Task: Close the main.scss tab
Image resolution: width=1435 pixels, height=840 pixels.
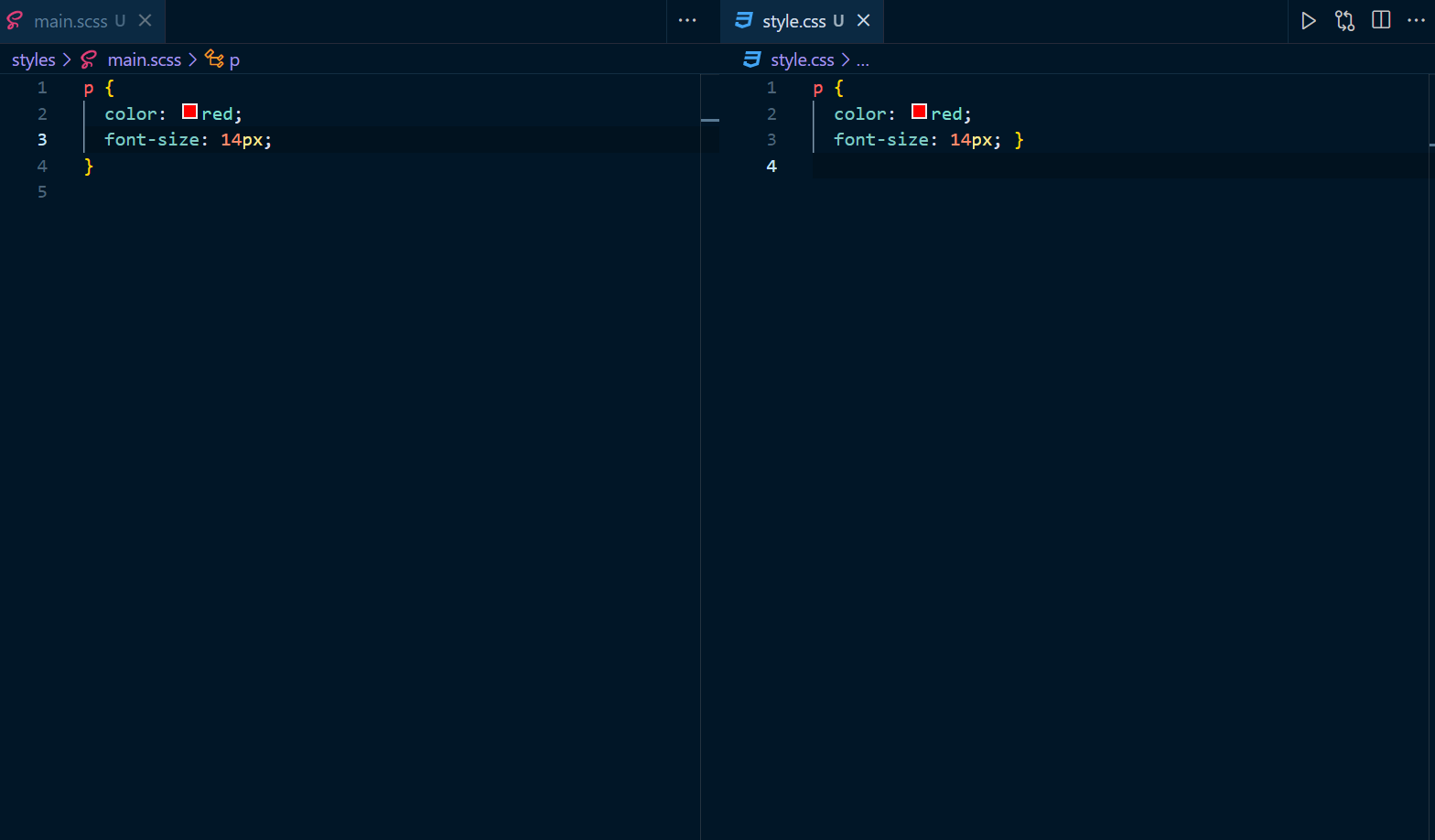Action: click(145, 21)
